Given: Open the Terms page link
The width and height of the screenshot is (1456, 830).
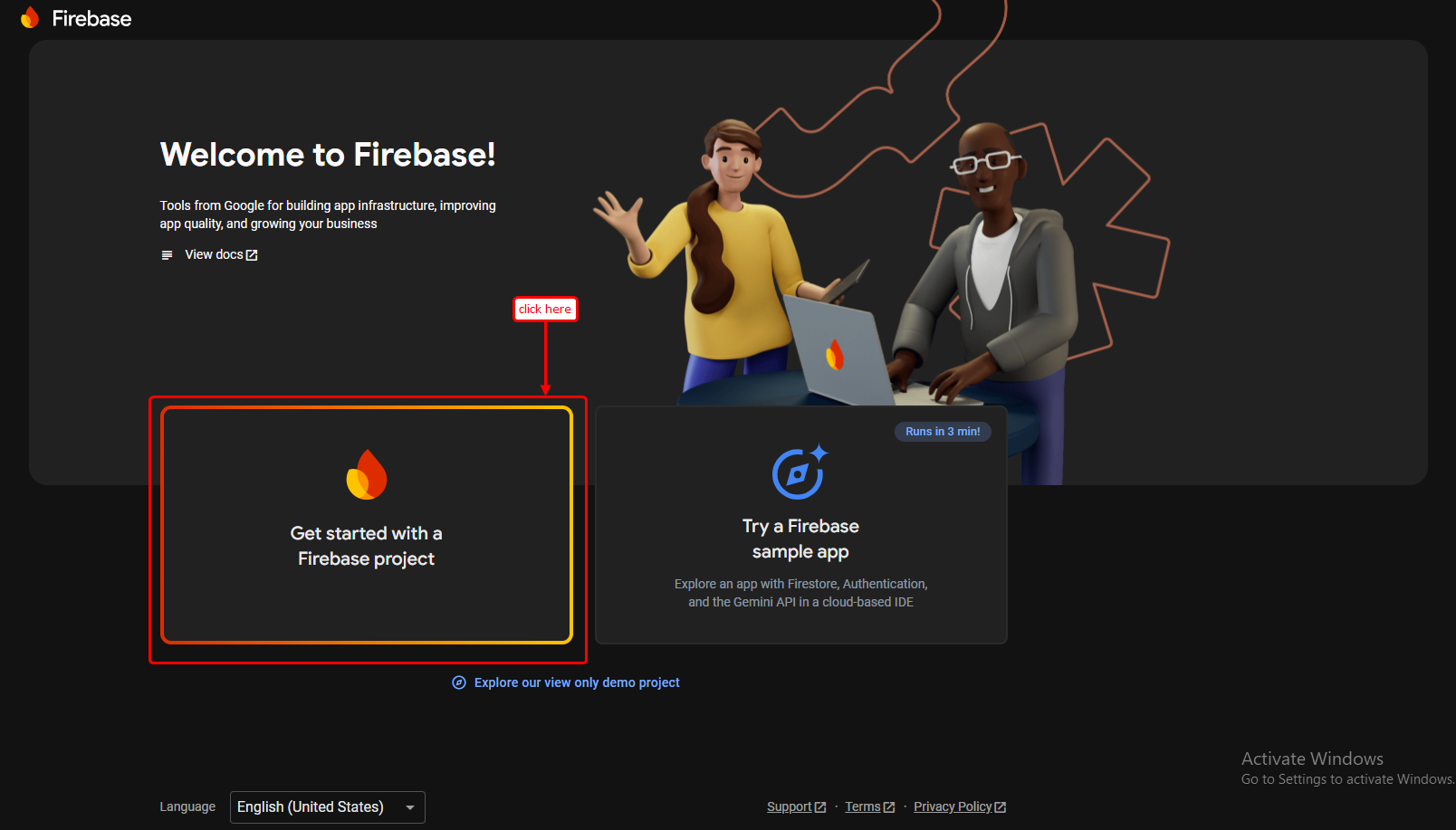Looking at the screenshot, I should tap(862, 806).
